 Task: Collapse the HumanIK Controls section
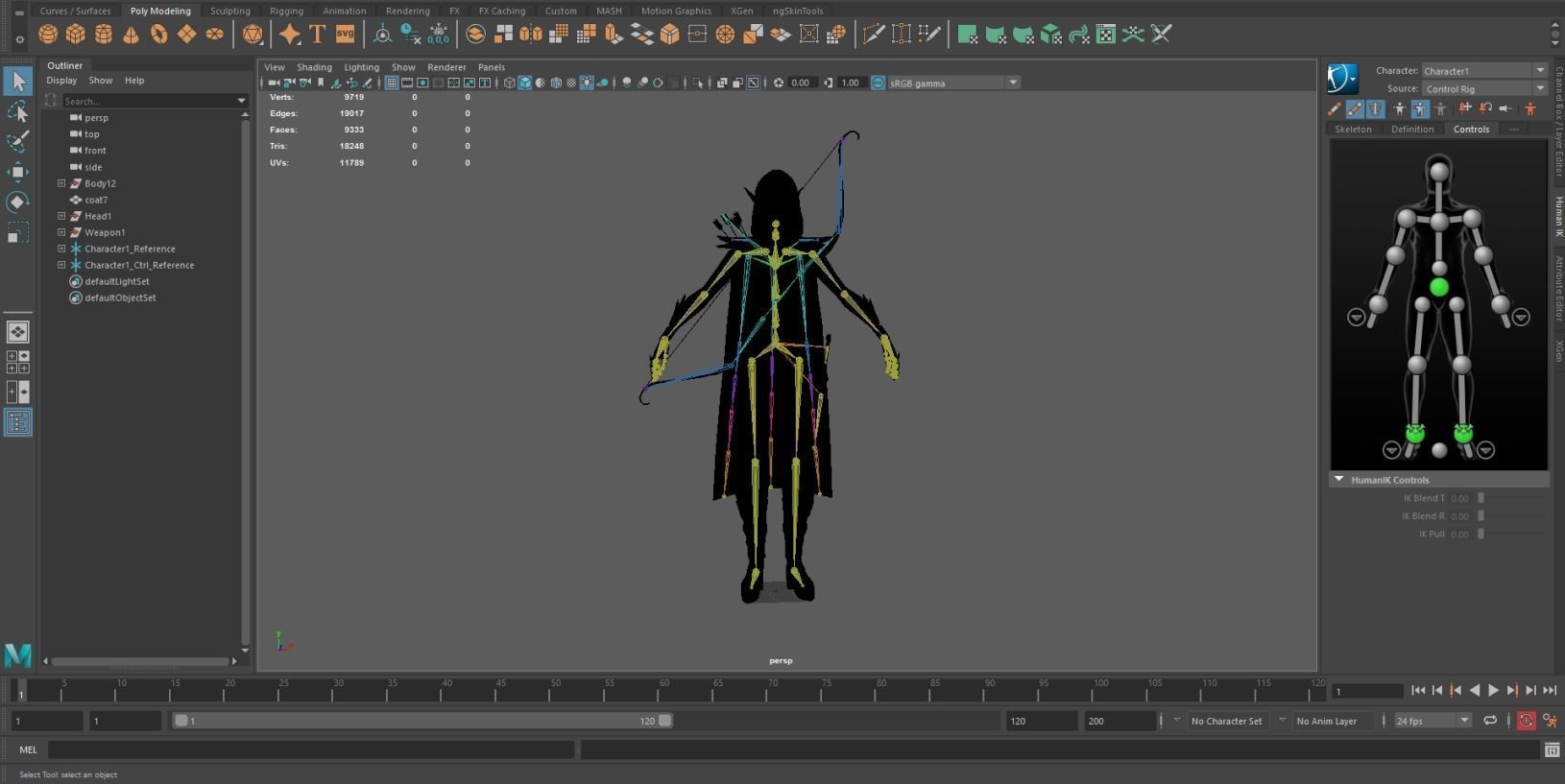[1338, 479]
